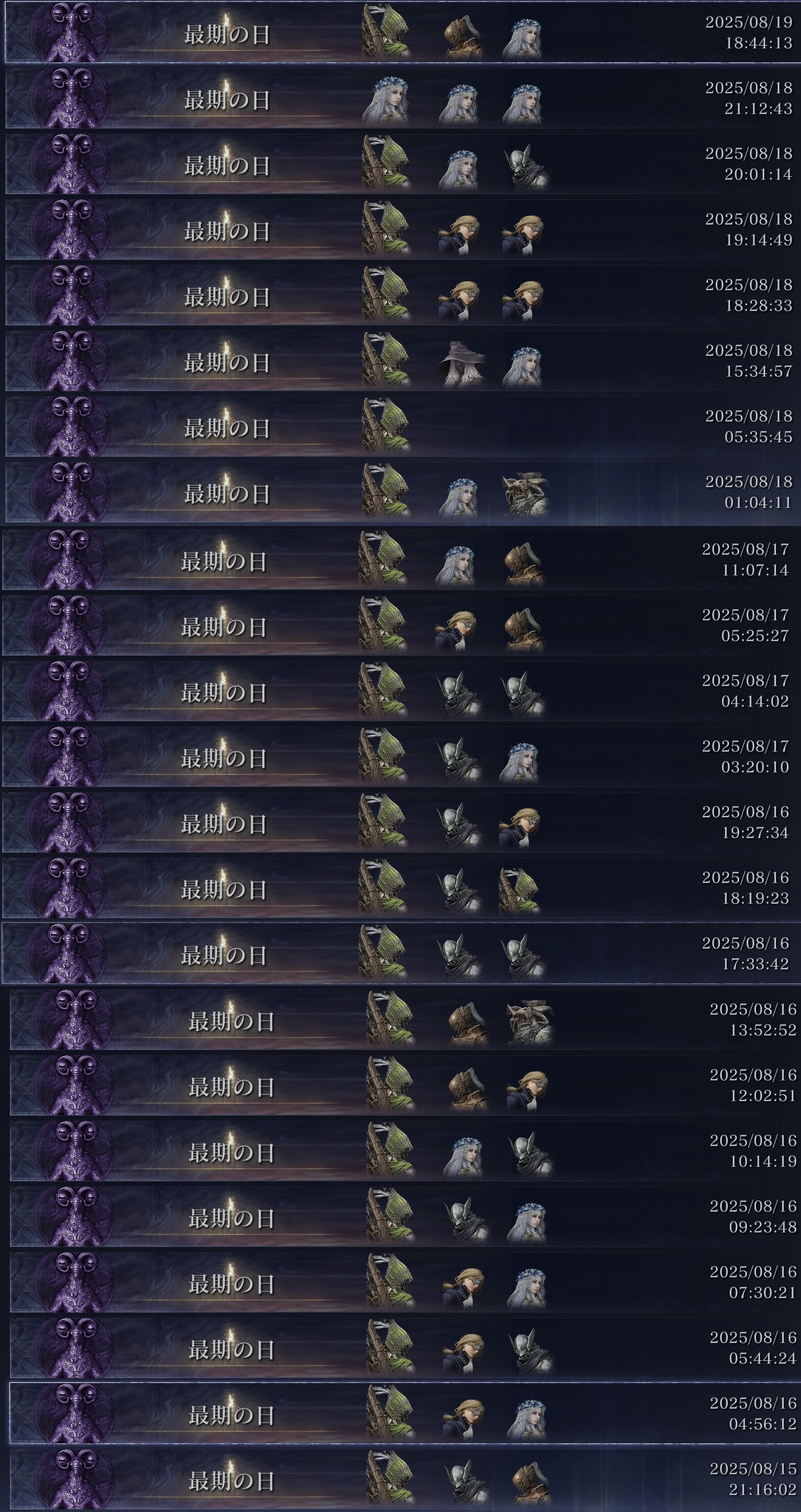Click the timestamp 2025/08/15 21:16:02

pos(753,1480)
